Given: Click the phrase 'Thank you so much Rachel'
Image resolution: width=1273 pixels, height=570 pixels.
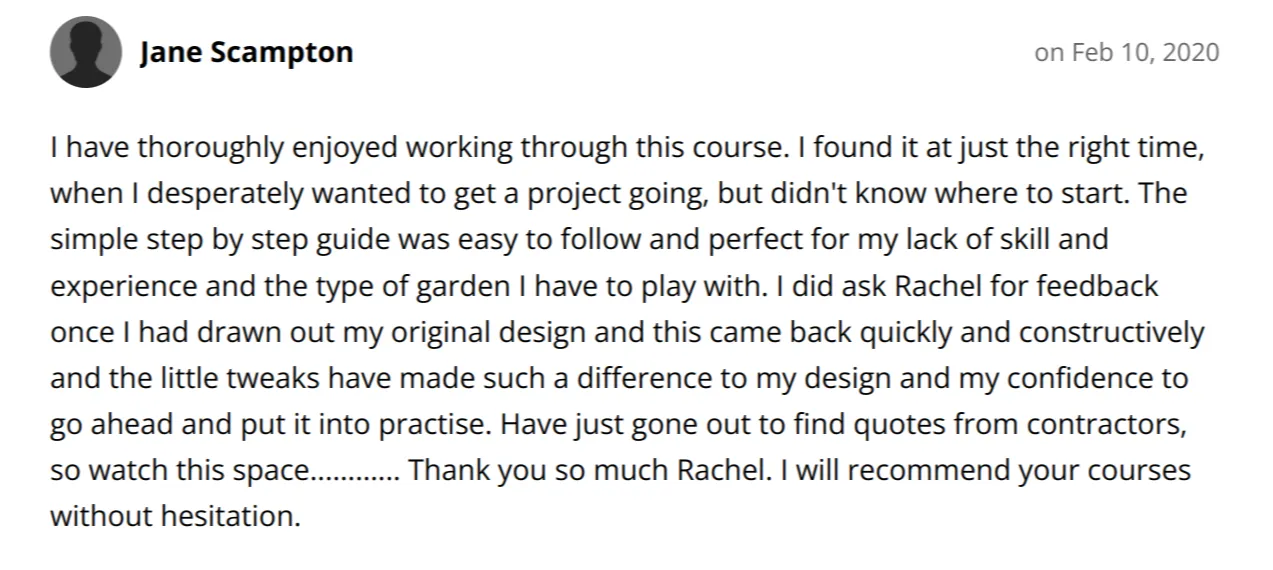Looking at the screenshot, I should (x=590, y=471).
